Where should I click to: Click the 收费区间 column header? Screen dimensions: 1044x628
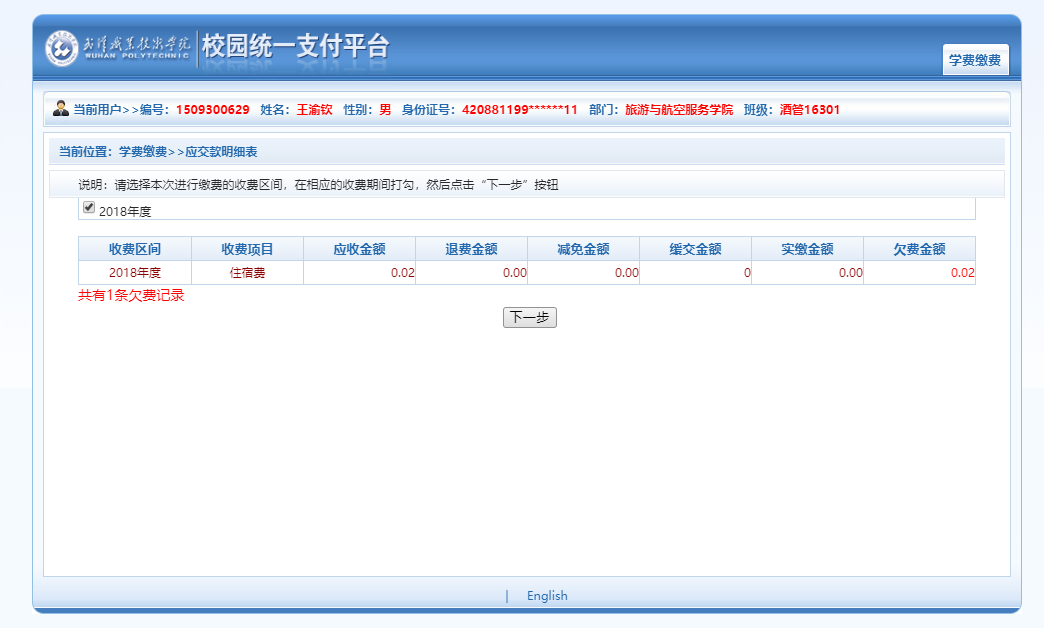point(135,249)
